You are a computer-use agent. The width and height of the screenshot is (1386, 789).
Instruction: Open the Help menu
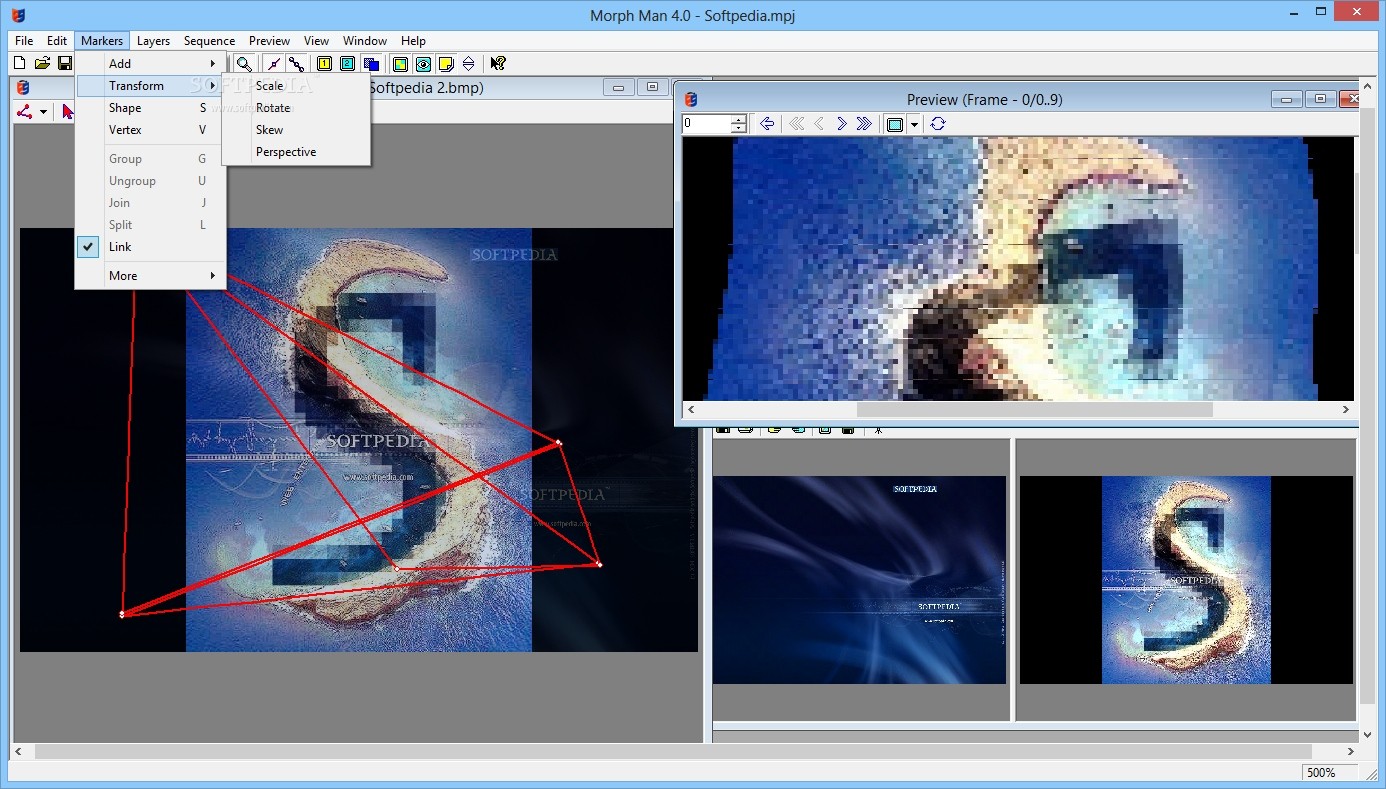coord(413,41)
